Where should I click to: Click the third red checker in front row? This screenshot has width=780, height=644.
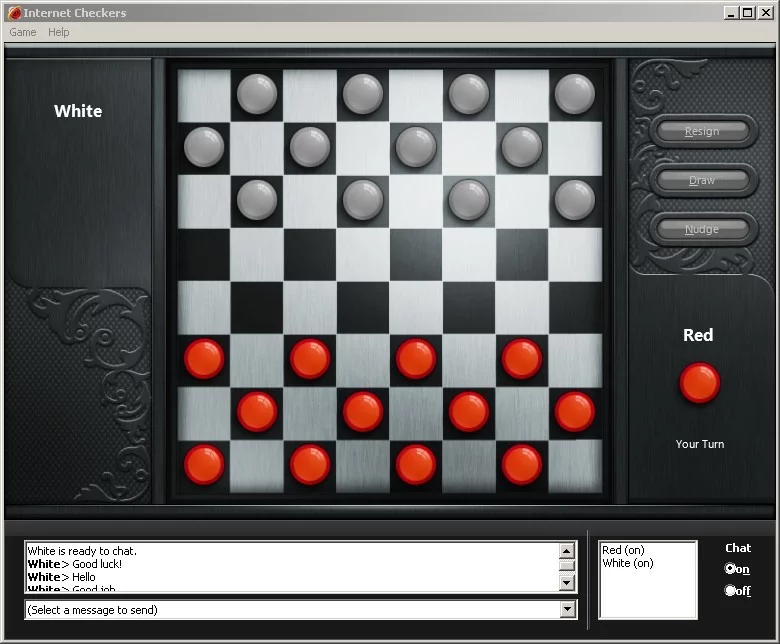[x=416, y=359]
